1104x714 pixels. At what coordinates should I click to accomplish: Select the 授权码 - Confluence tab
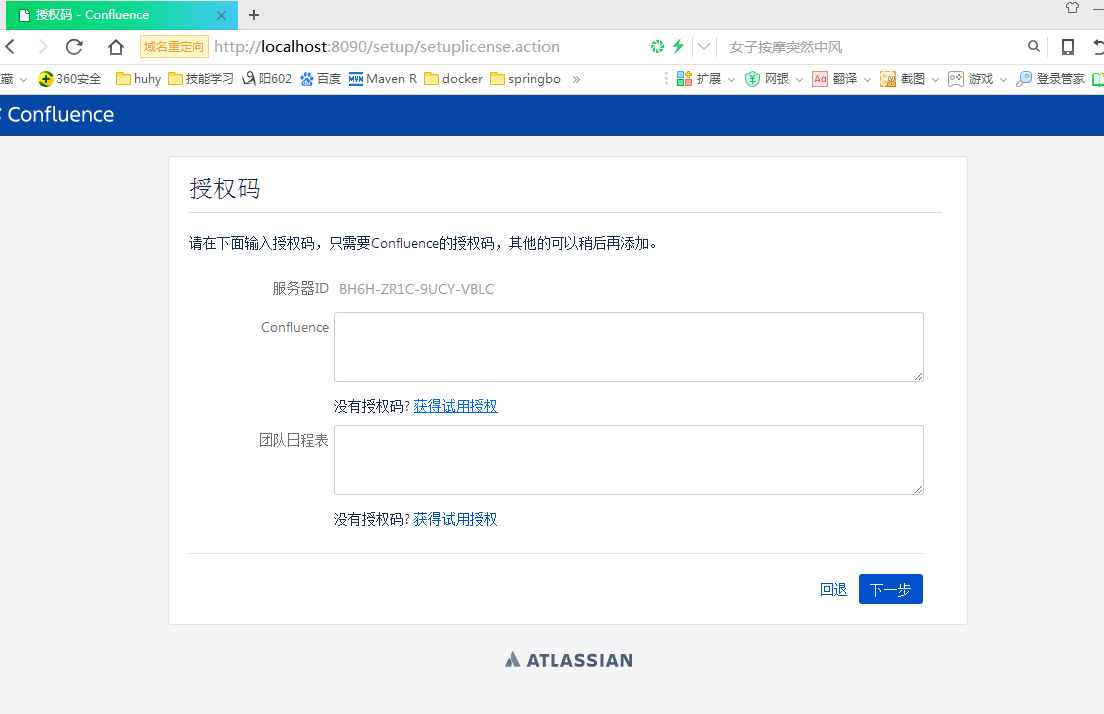(122, 15)
